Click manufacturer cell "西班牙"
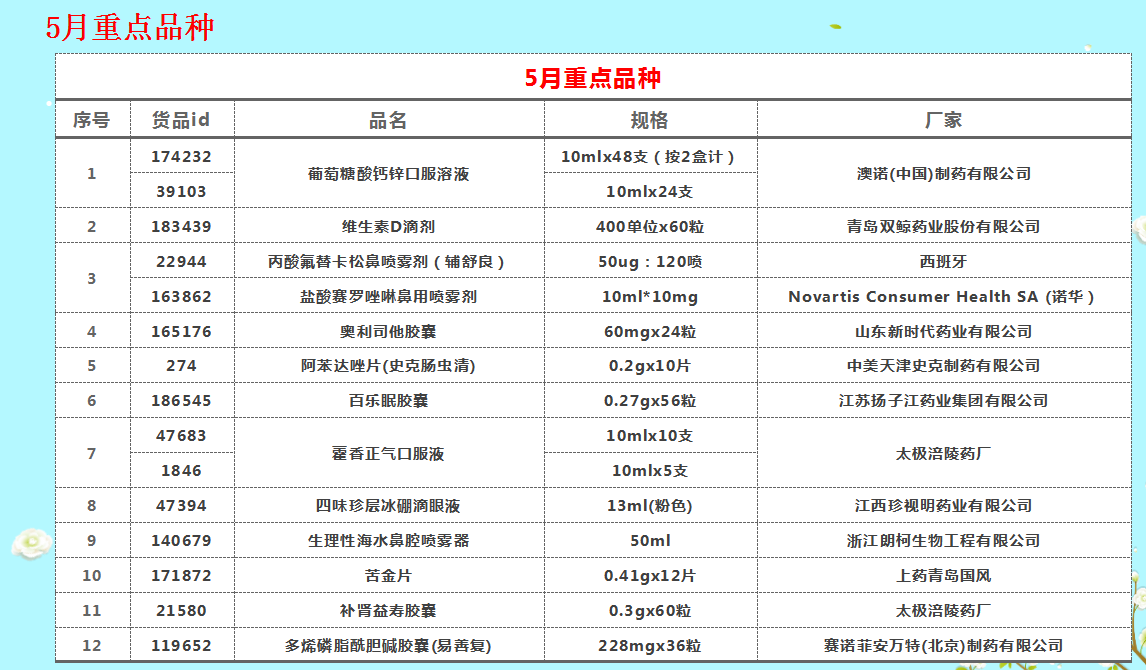The height and width of the screenshot is (670, 1146). [x=944, y=262]
